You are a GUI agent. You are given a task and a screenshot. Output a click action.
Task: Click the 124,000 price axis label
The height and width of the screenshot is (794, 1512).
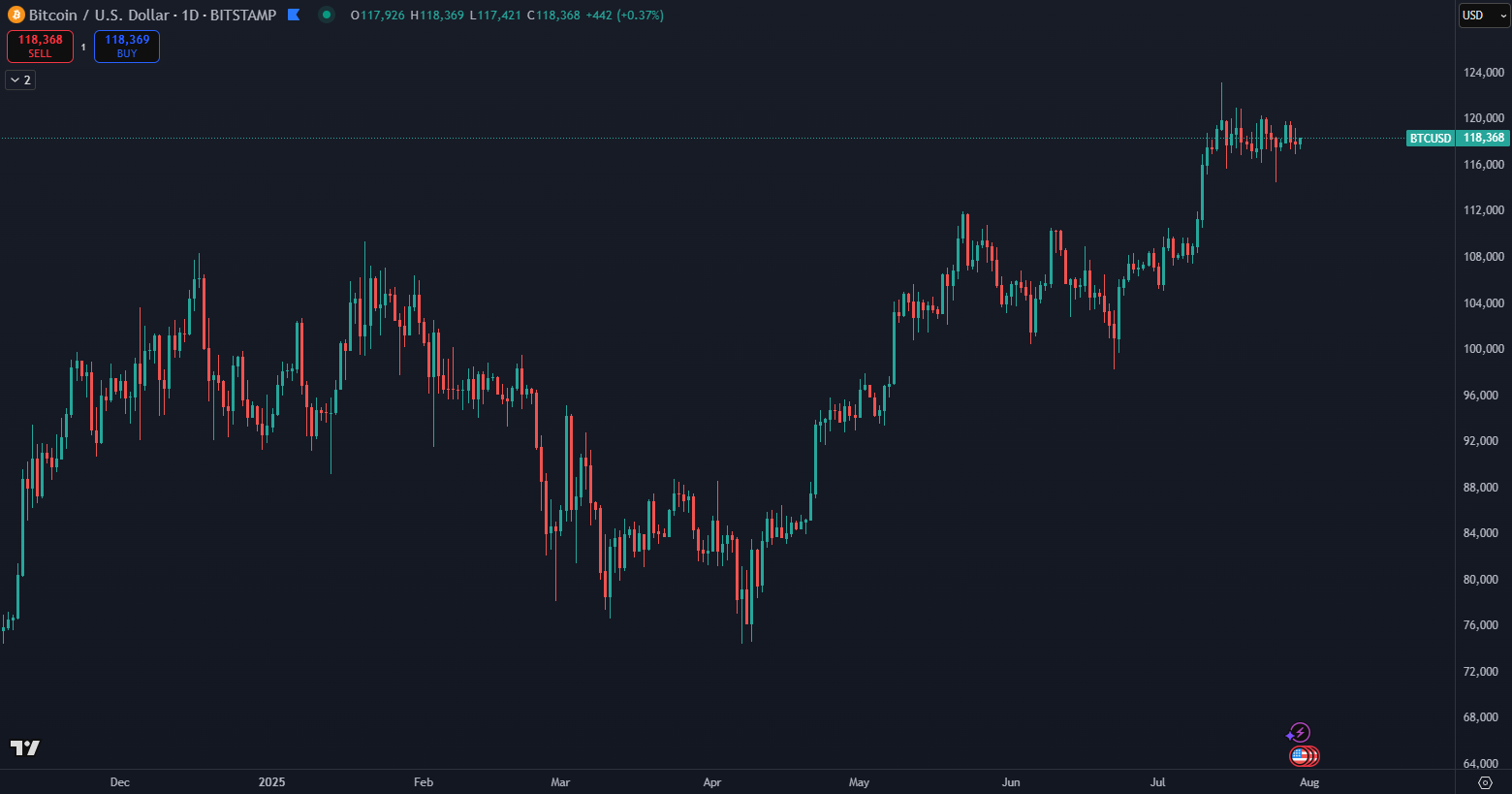1484,73
